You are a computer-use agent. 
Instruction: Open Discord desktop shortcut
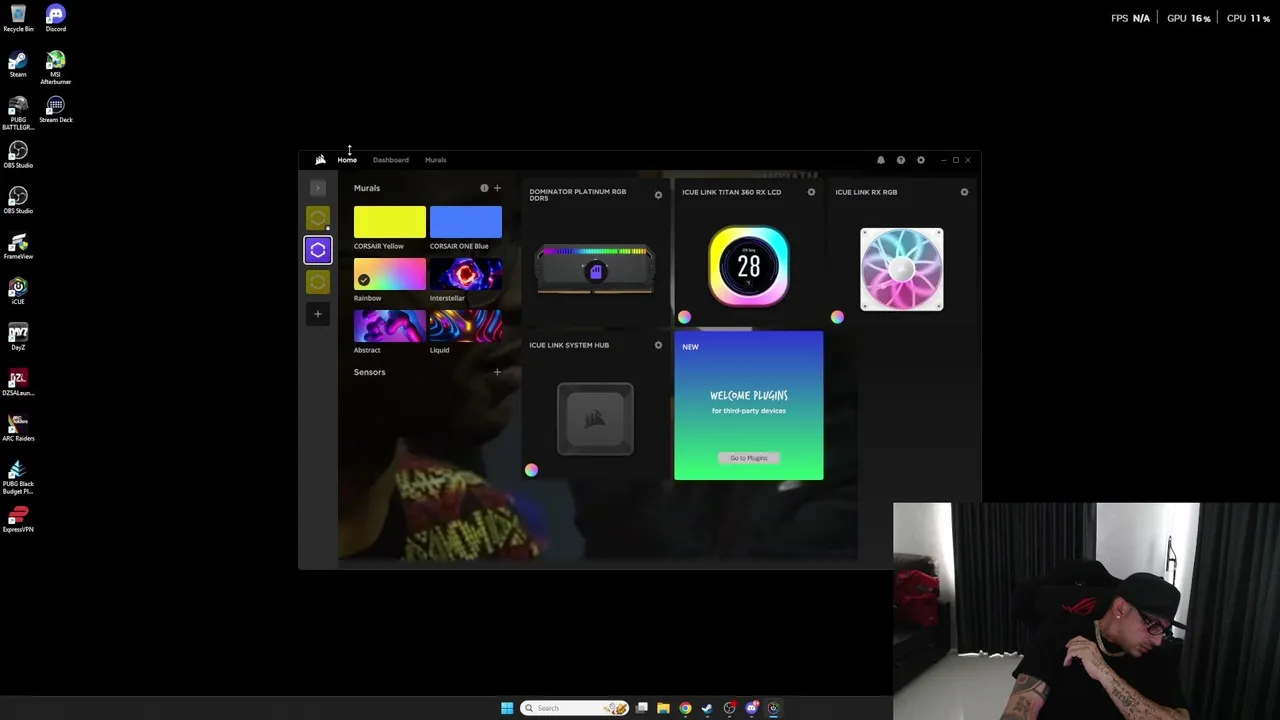(x=56, y=17)
